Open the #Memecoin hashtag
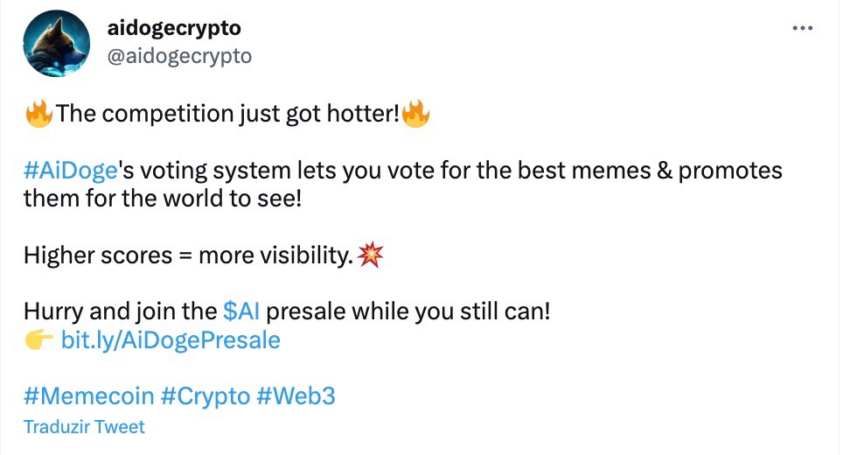Image resolution: width=850 pixels, height=455 pixels. (89, 396)
